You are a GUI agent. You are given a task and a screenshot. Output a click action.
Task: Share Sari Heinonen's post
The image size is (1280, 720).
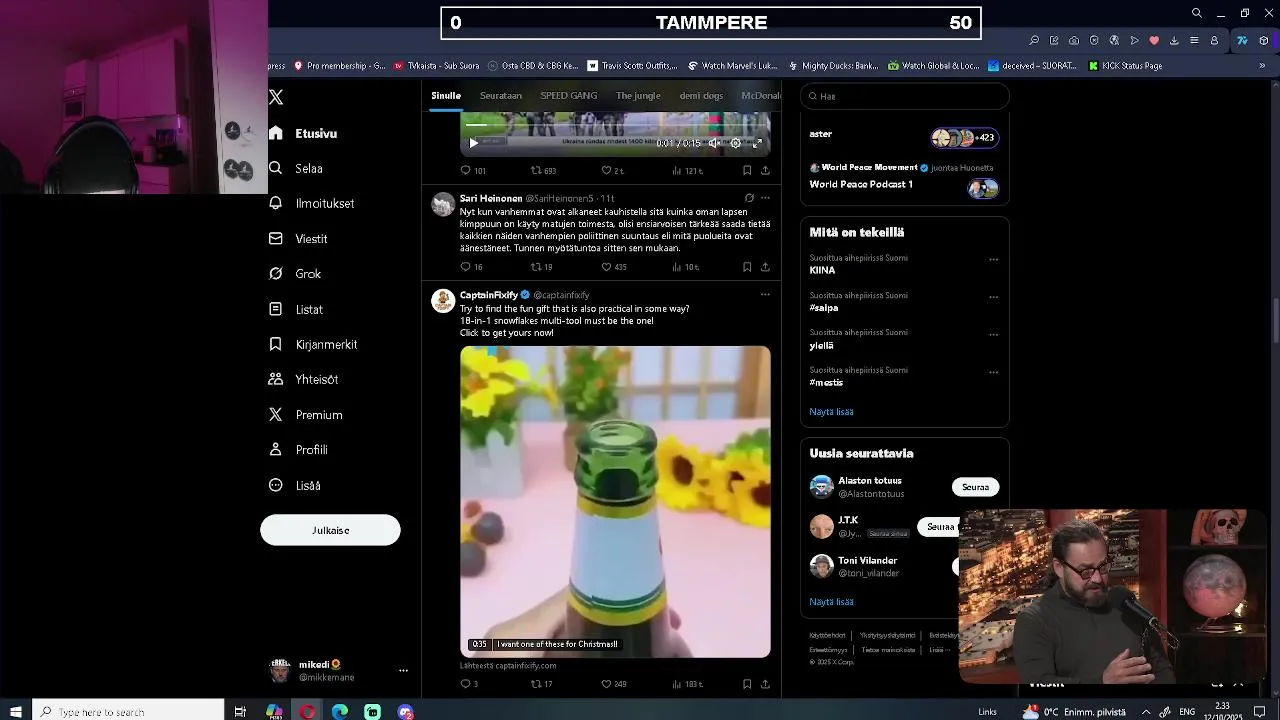(765, 267)
